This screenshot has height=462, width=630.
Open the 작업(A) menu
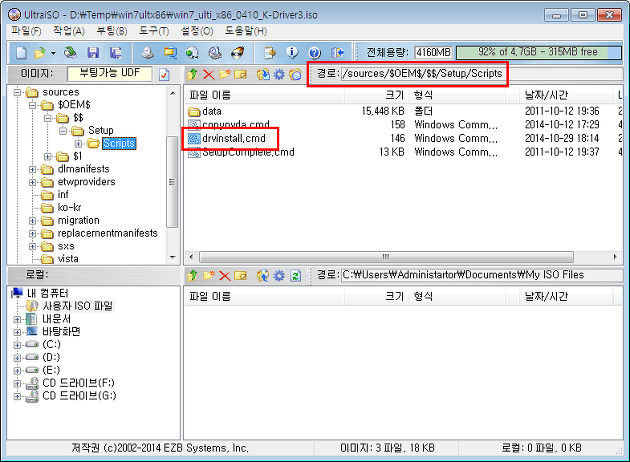[x=69, y=31]
